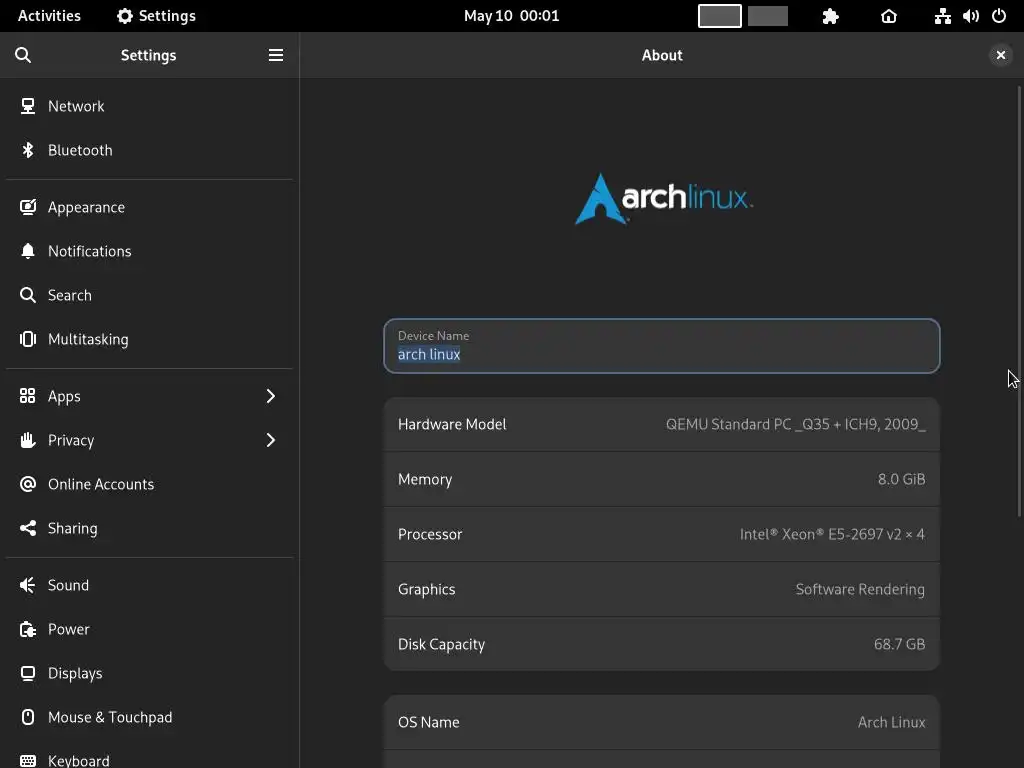Expand the Apps submenu chevron

pos(270,396)
